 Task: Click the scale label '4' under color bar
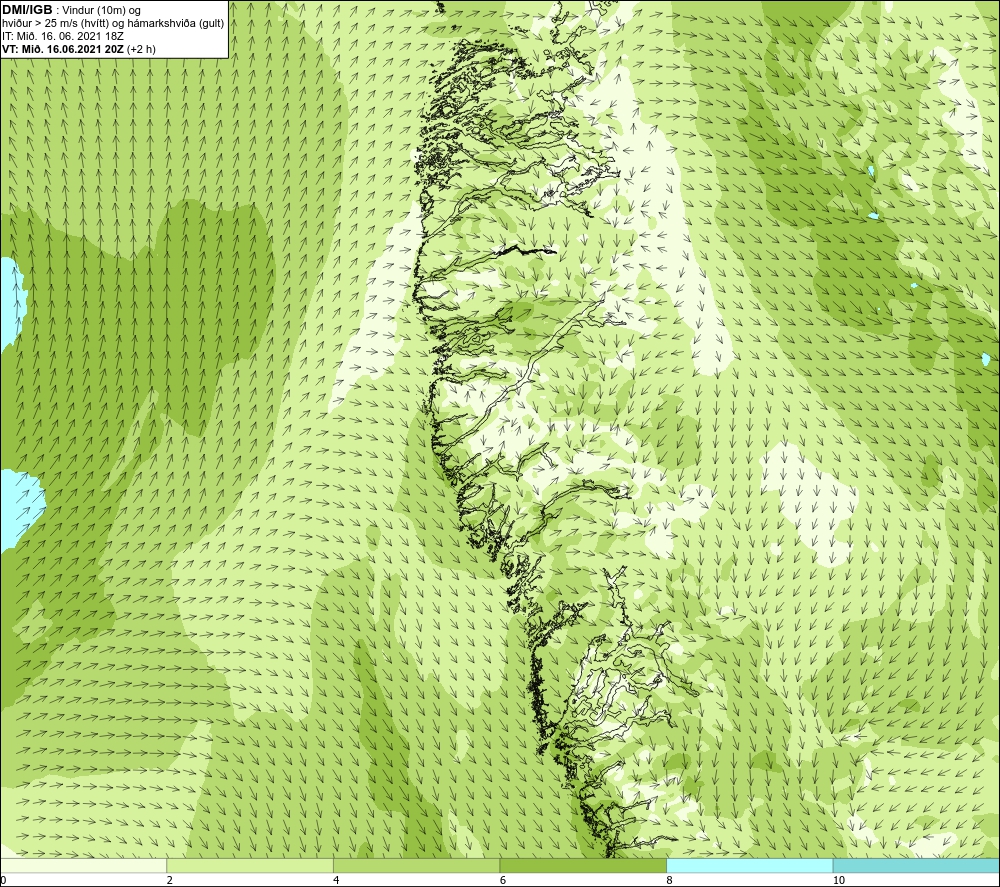337,880
